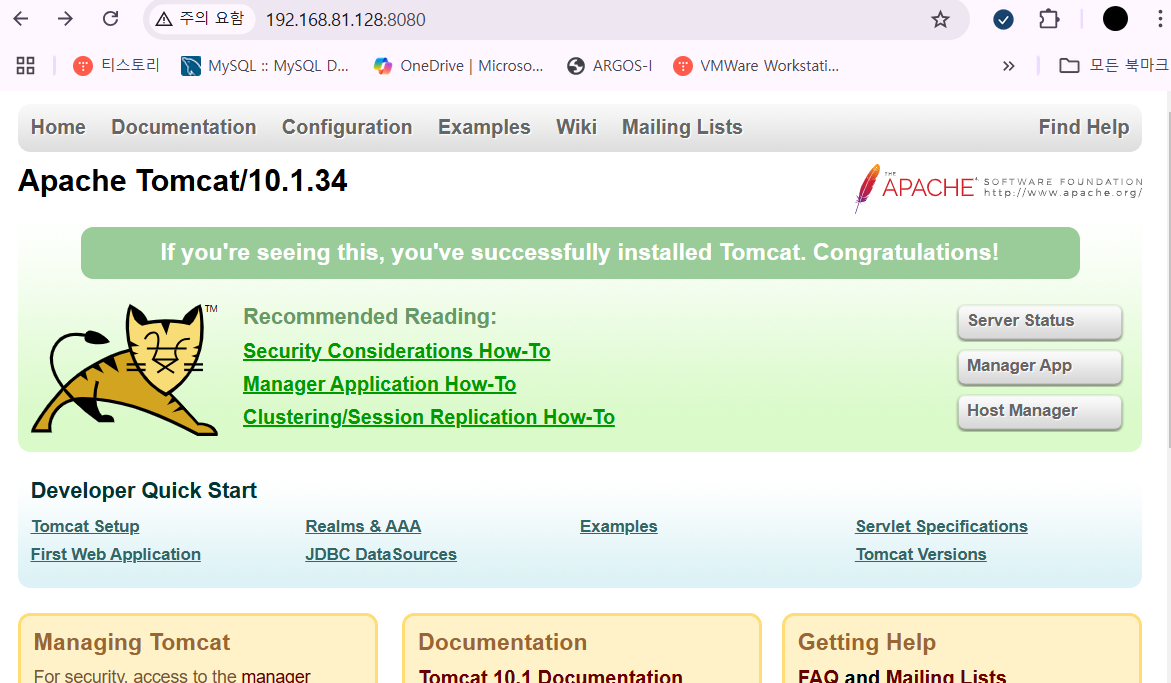Open the manager link in Managing Tomcat
The height and width of the screenshot is (683, 1171).
click(275, 676)
